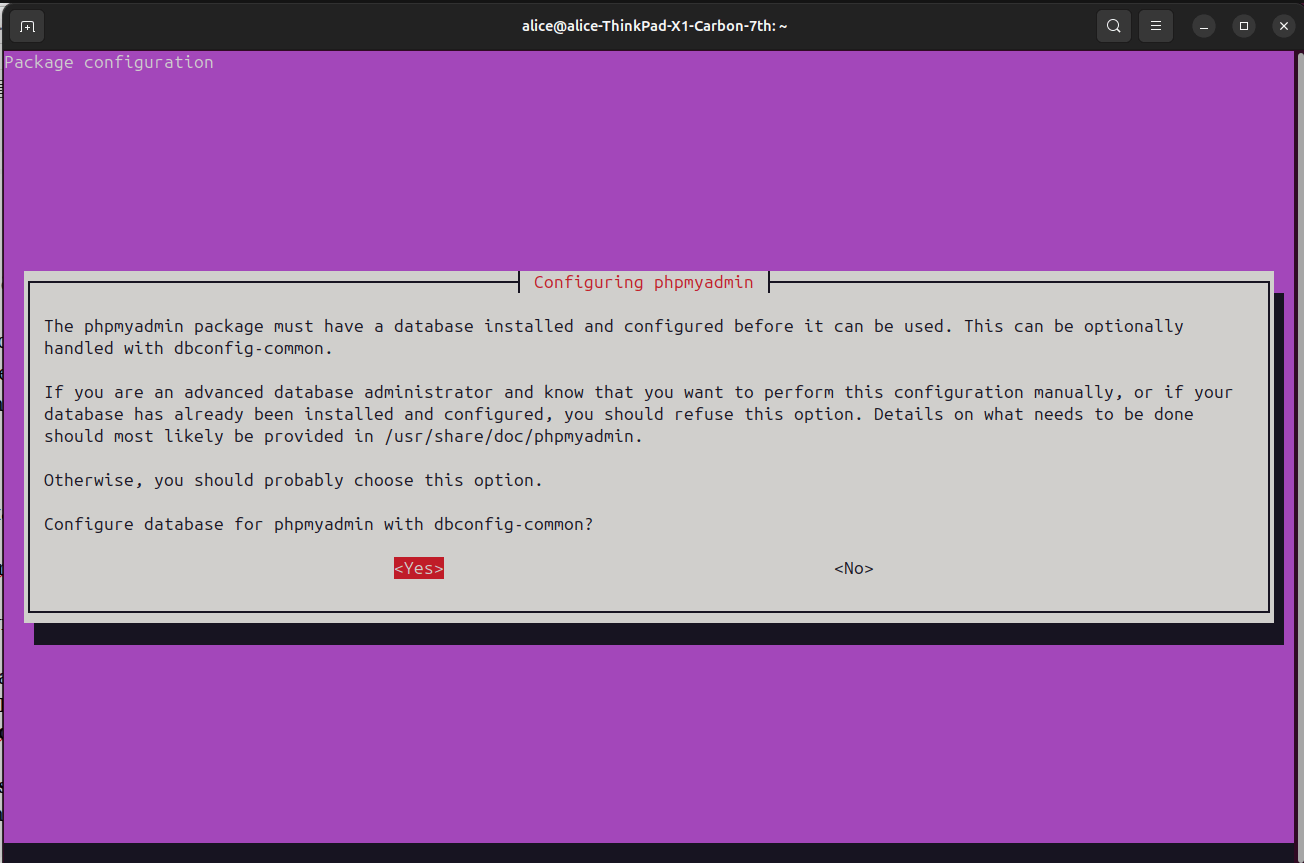1304x863 pixels.
Task: Click the line "Otherwise, you should probably choose this option."
Action: click(294, 480)
